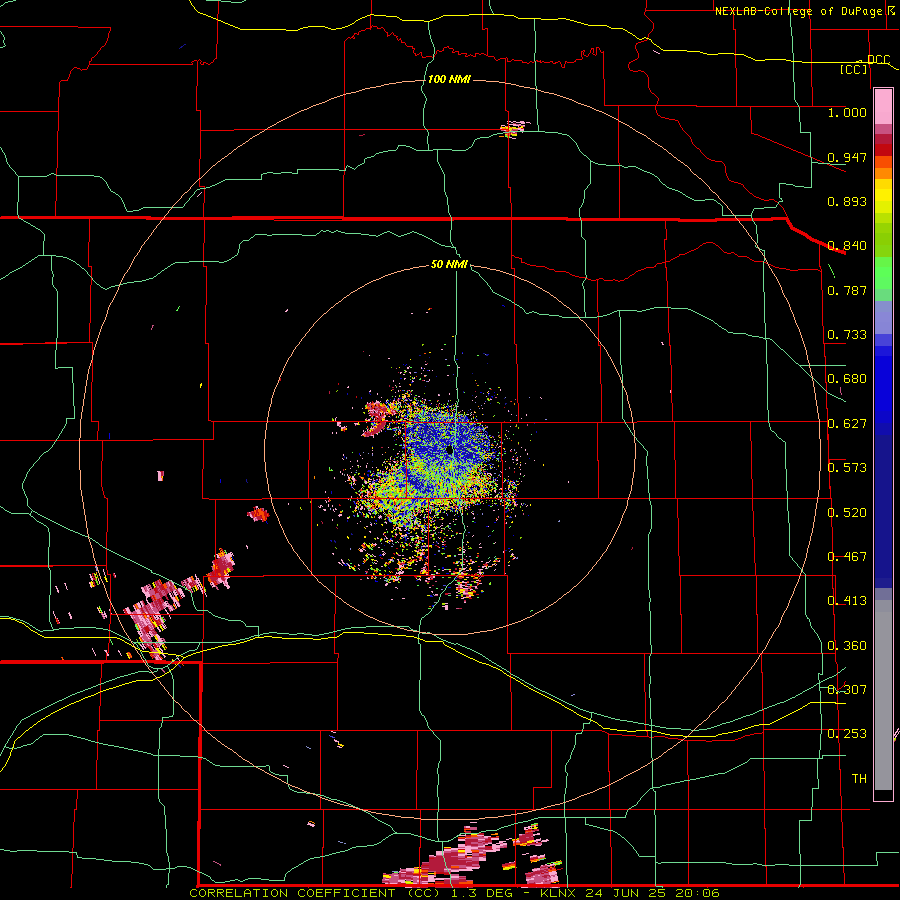The image size is (900, 900).
Task: Click the gray lower segment of color bar
Action: tap(883, 695)
